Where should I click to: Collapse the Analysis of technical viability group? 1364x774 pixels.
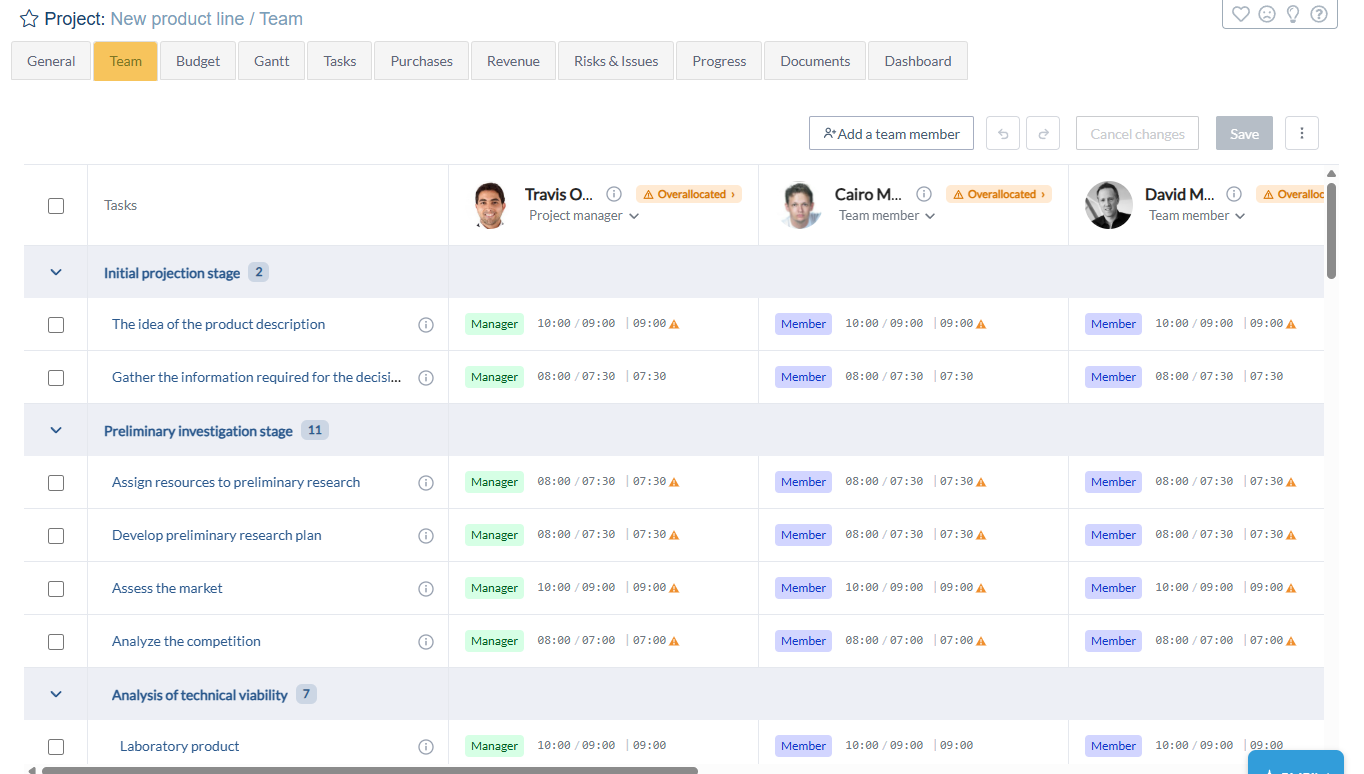click(56, 694)
